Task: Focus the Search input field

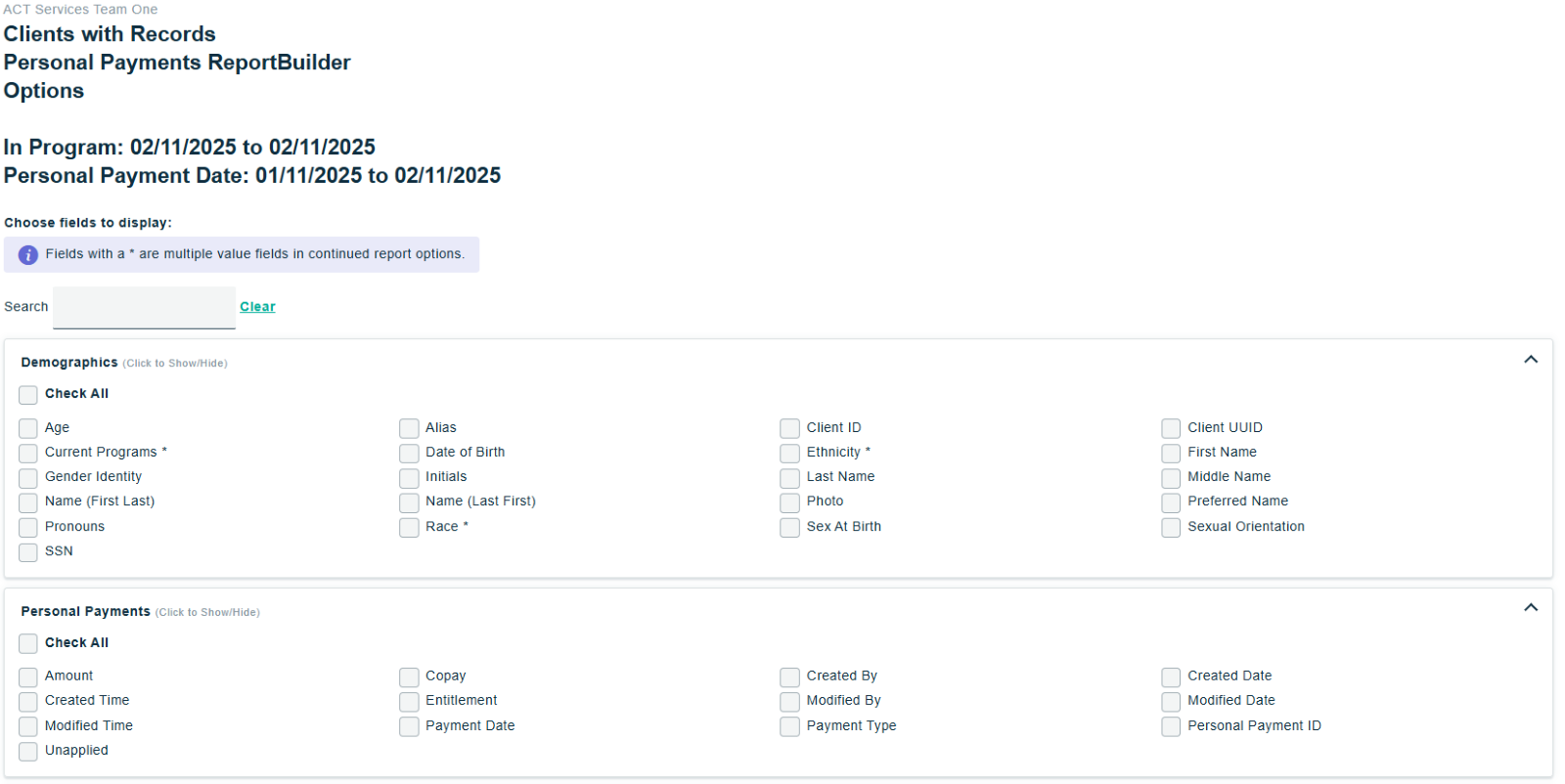Action: pyautogui.click(x=144, y=308)
